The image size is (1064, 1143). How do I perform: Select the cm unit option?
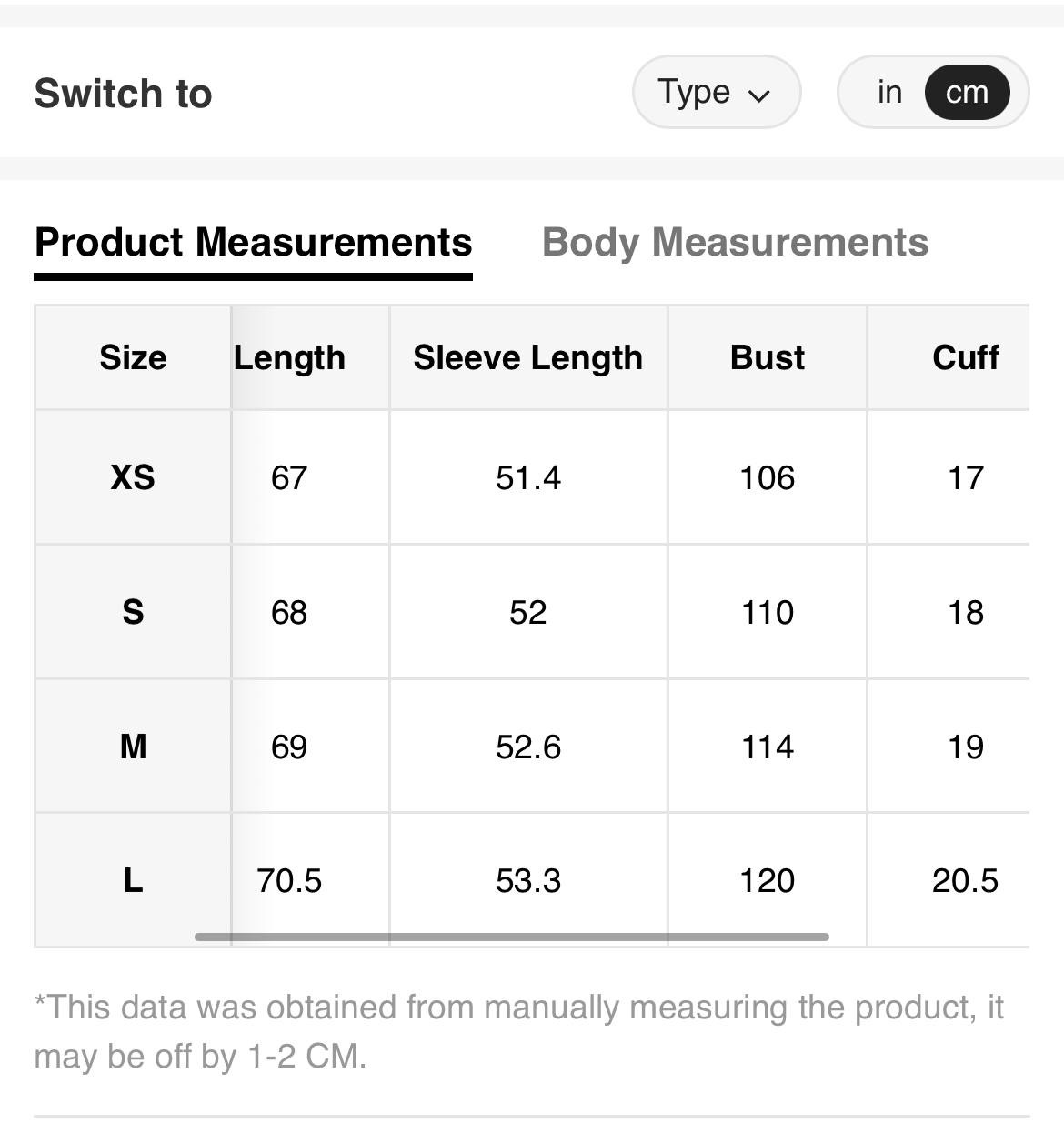click(x=966, y=92)
